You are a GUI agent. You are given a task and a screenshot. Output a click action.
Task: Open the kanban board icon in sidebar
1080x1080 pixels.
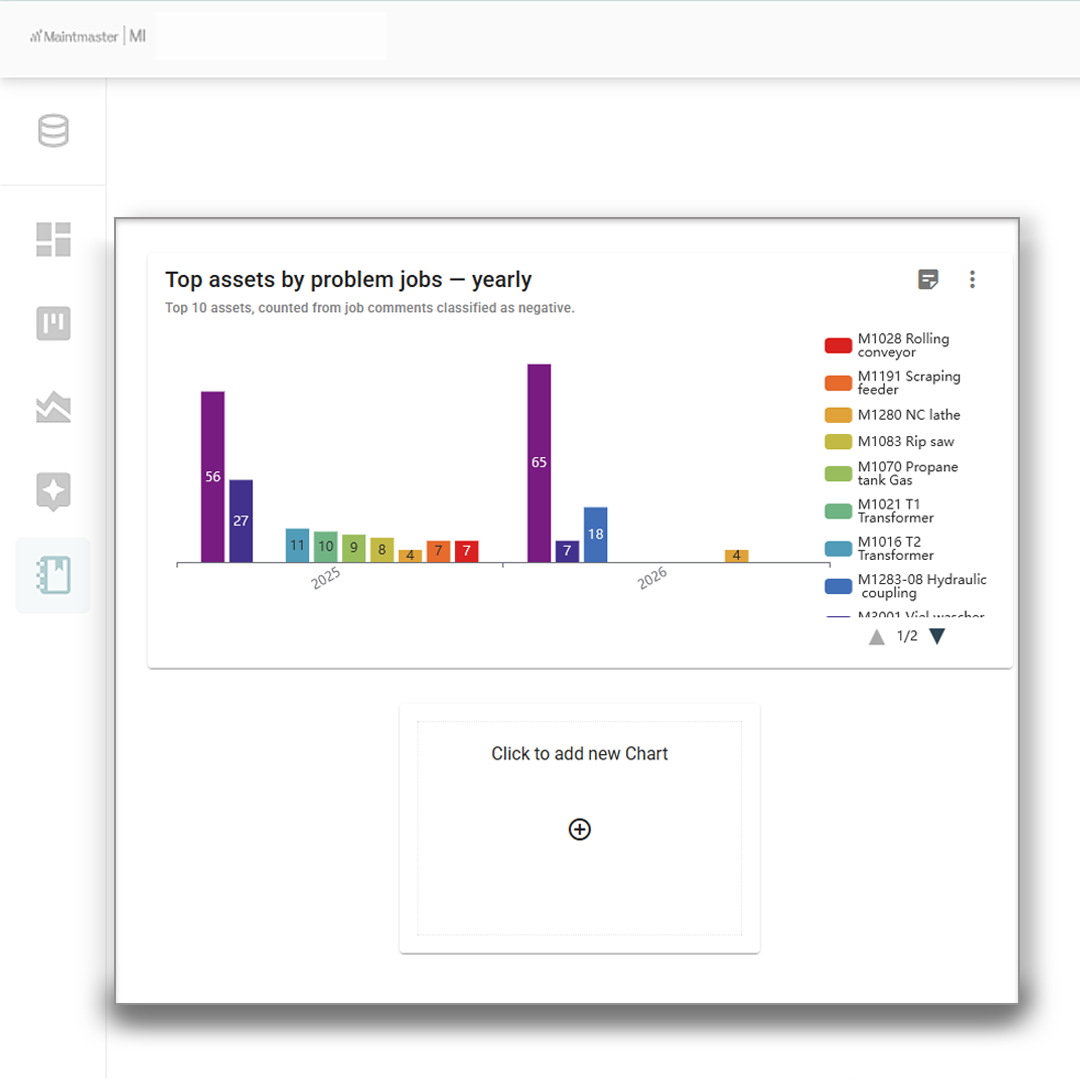(53, 323)
